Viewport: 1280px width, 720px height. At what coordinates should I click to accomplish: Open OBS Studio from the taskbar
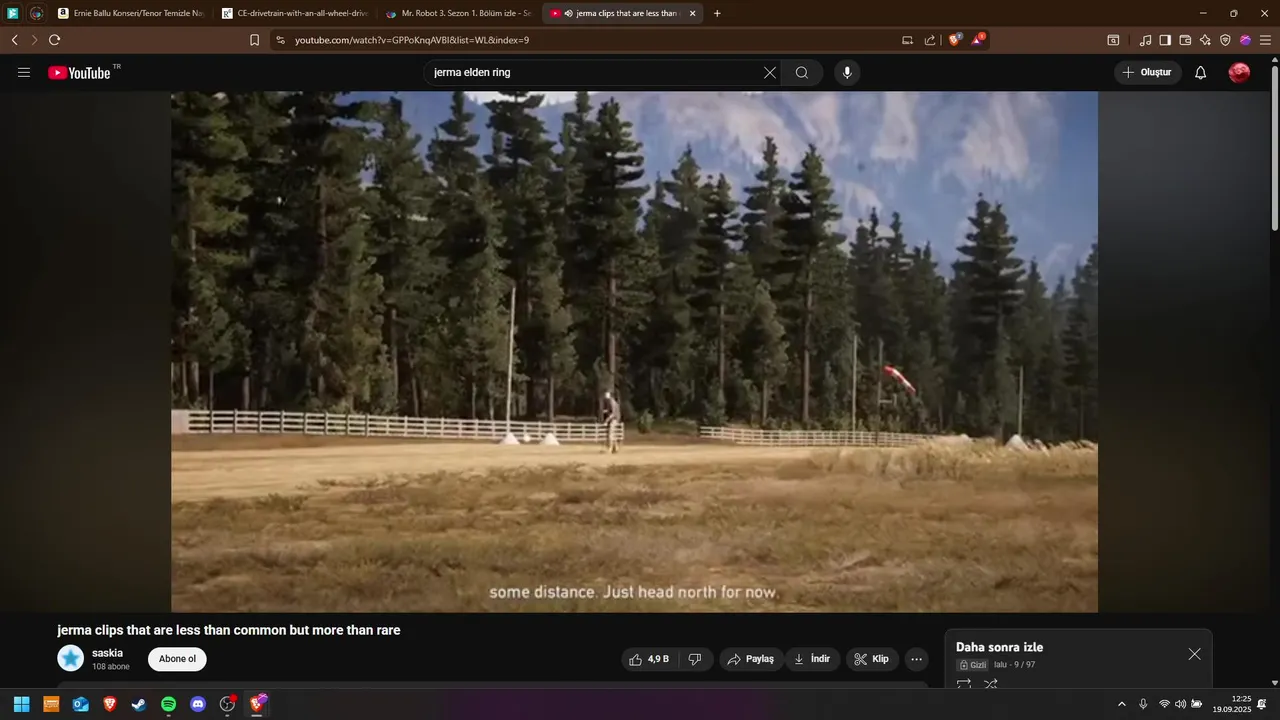(227, 704)
